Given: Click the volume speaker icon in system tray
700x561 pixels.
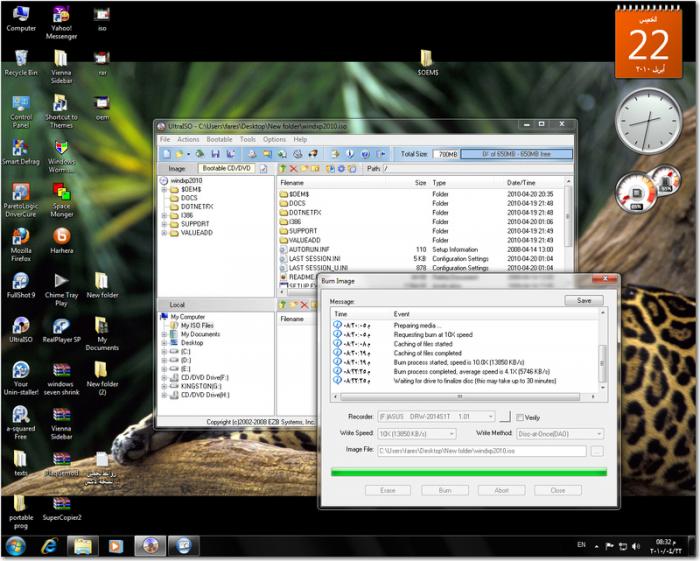Looking at the screenshot, I should 636,546.
